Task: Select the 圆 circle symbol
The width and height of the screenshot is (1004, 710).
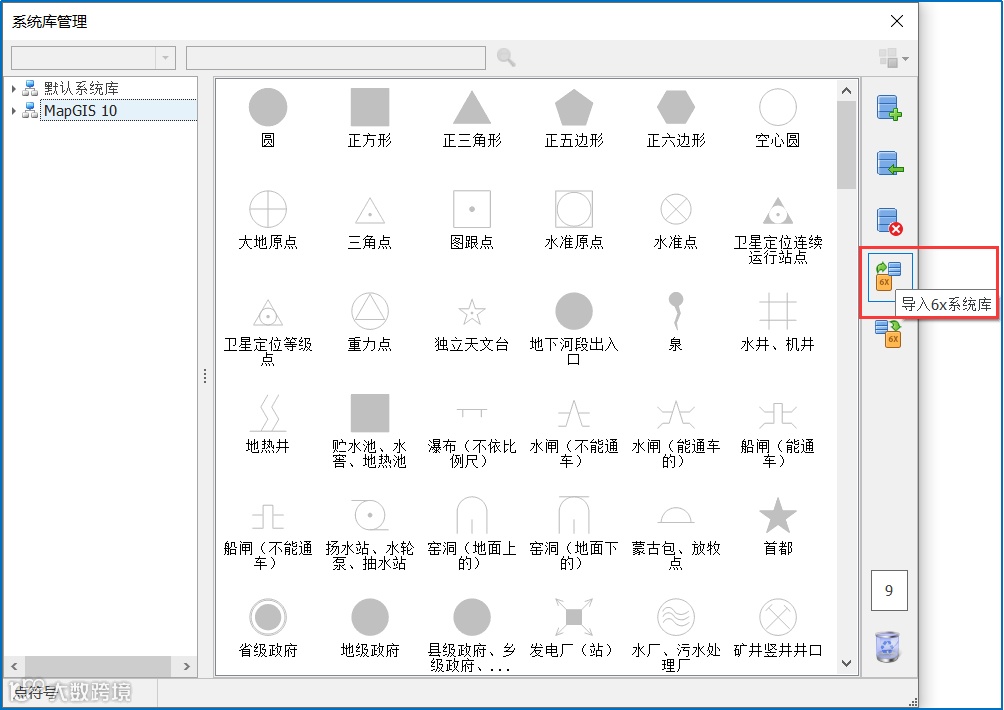Action: [x=268, y=118]
